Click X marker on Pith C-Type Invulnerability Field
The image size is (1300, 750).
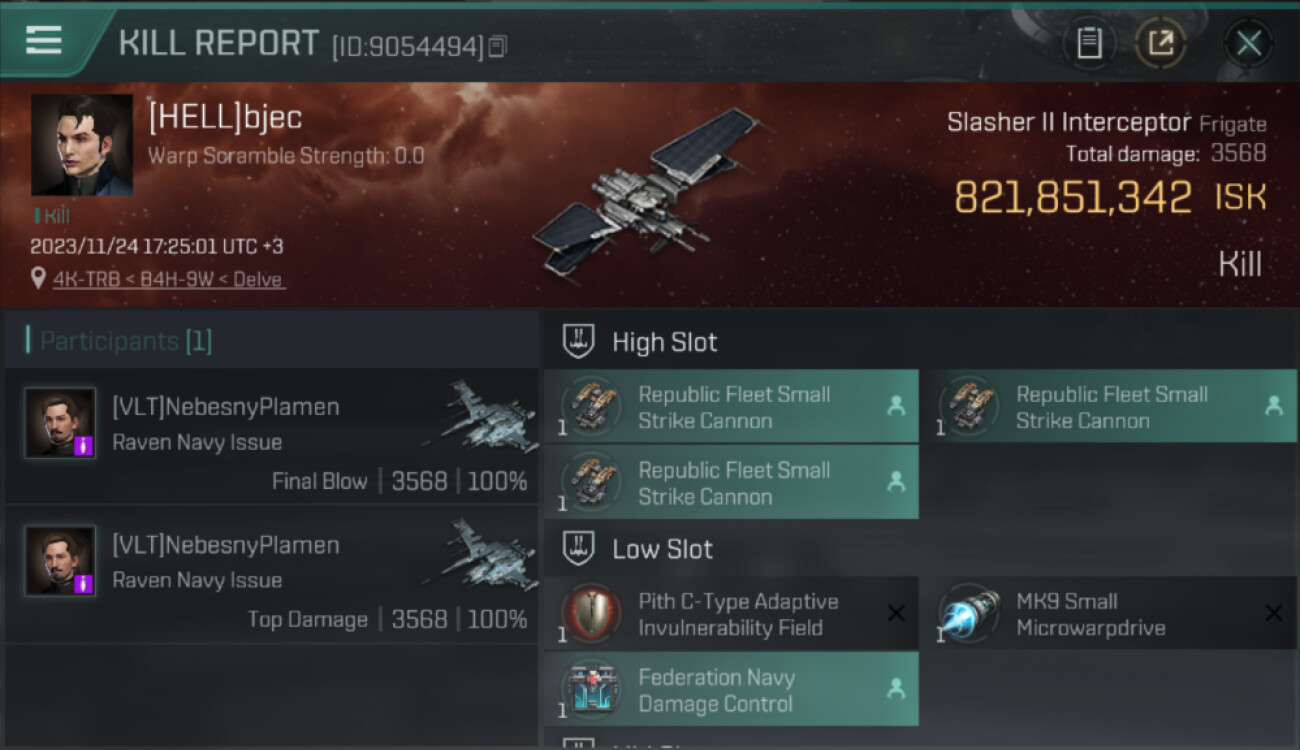click(x=896, y=613)
